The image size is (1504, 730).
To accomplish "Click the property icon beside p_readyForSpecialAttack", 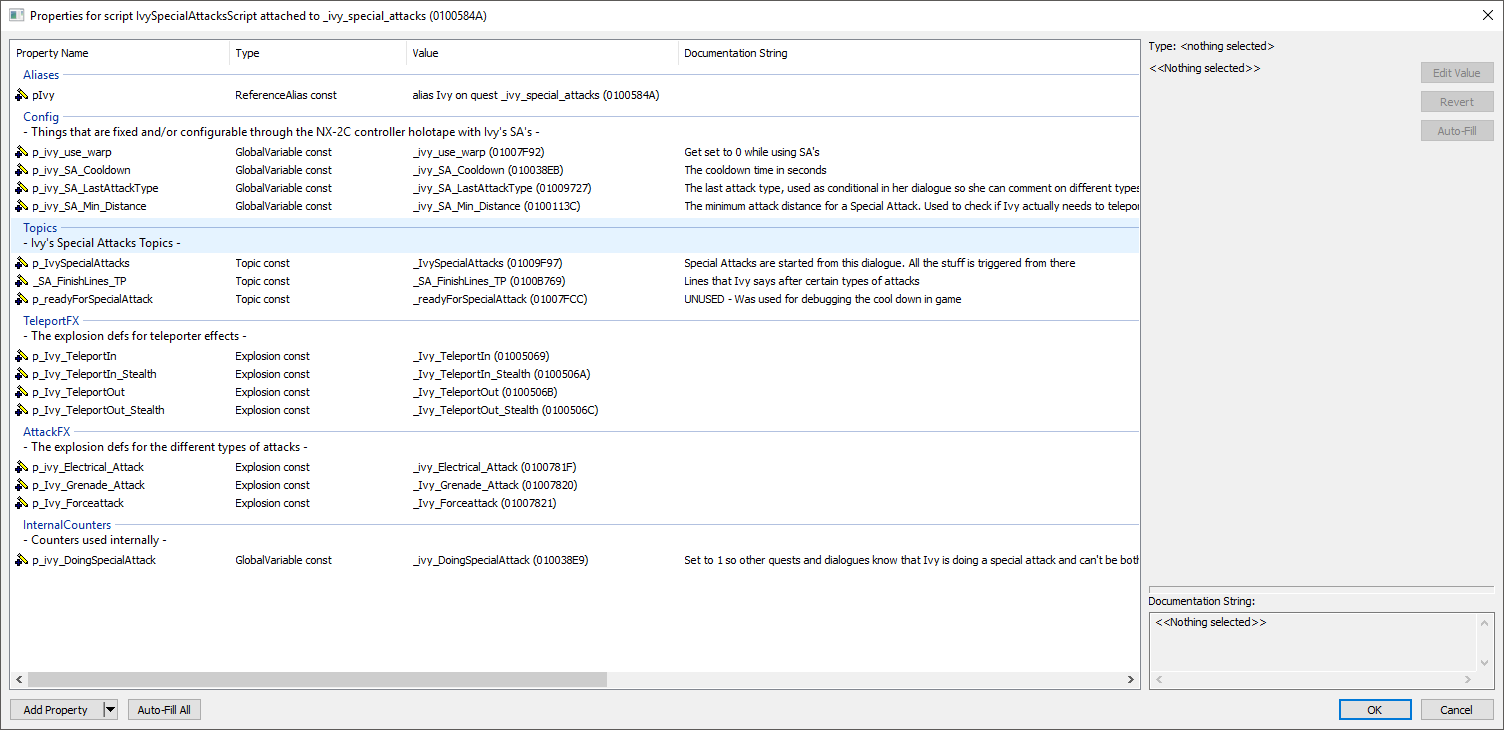I will click(22, 299).
